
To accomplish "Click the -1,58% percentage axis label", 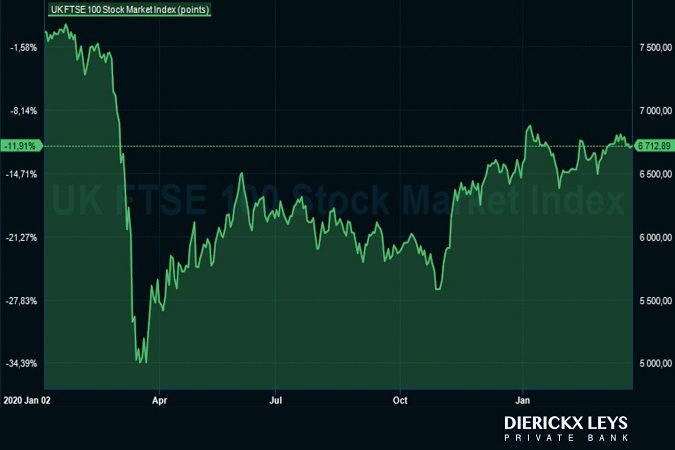I will [x=22, y=47].
